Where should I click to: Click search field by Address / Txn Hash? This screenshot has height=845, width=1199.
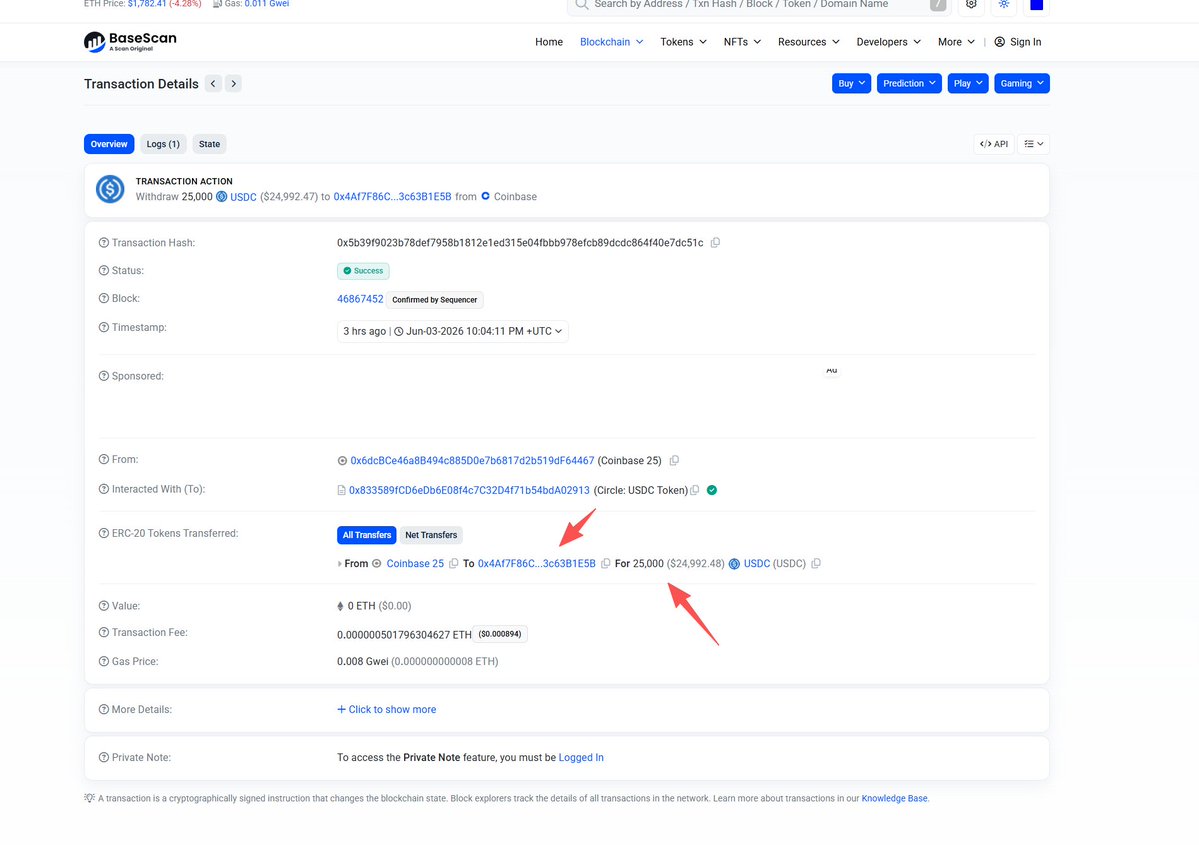click(757, 5)
